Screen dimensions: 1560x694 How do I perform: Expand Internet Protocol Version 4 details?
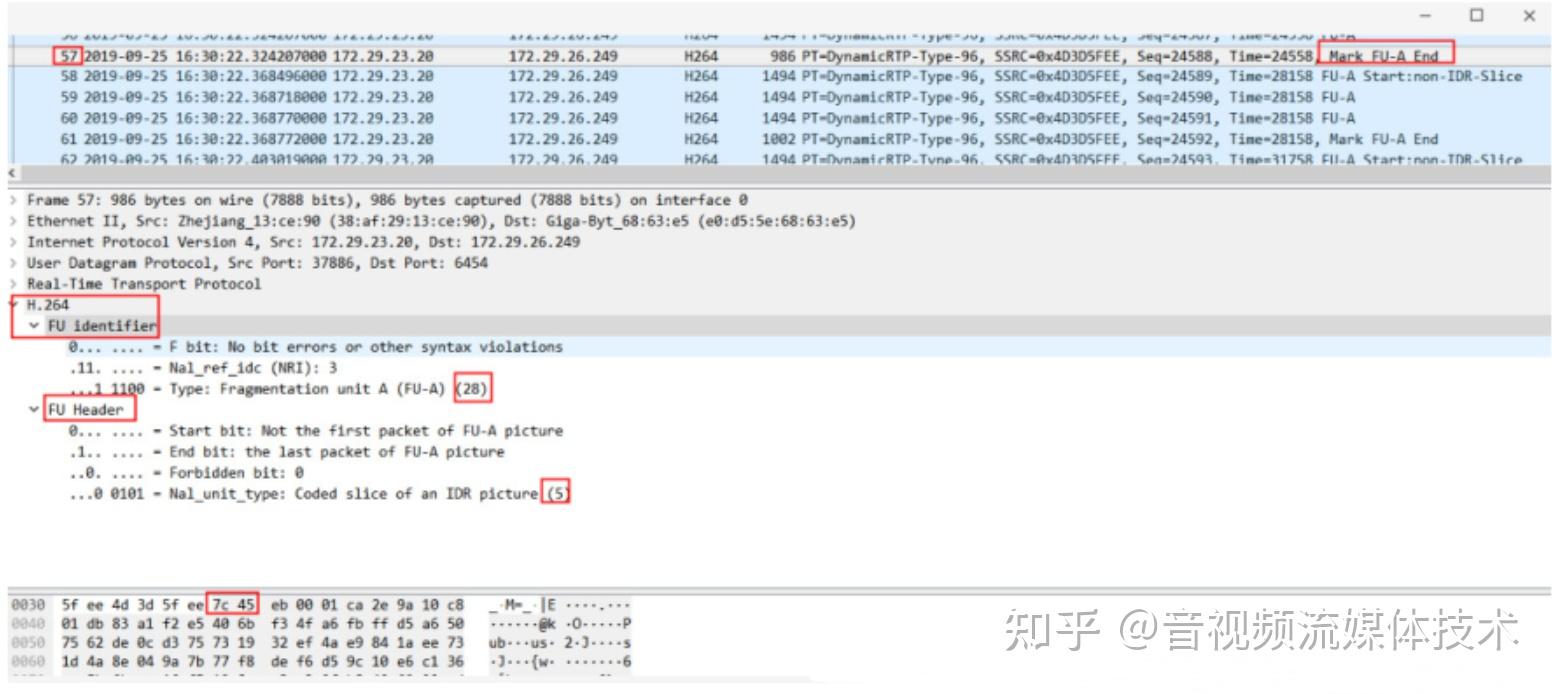pyautogui.click(x=14, y=242)
